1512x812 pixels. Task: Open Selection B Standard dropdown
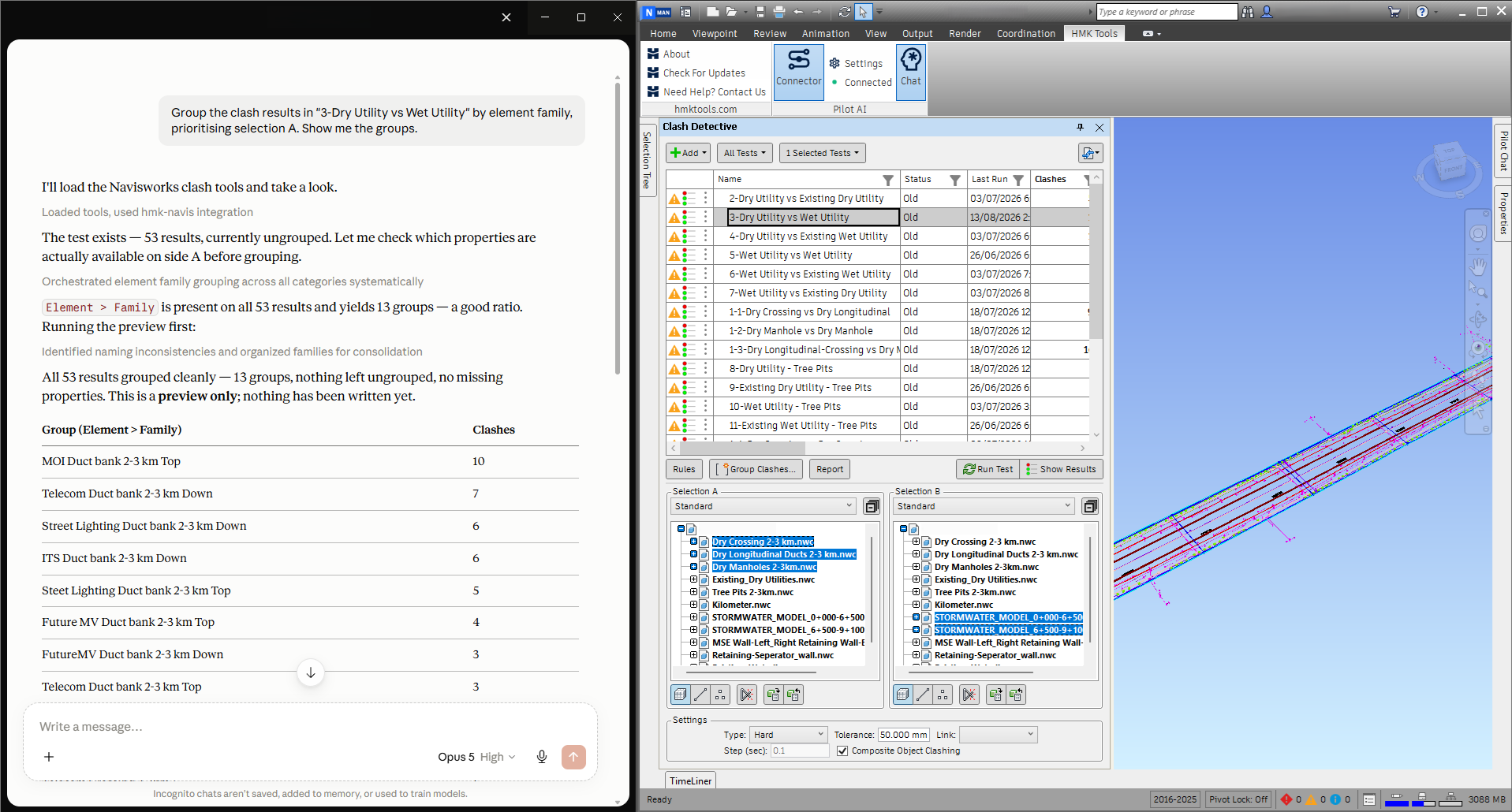coord(984,506)
